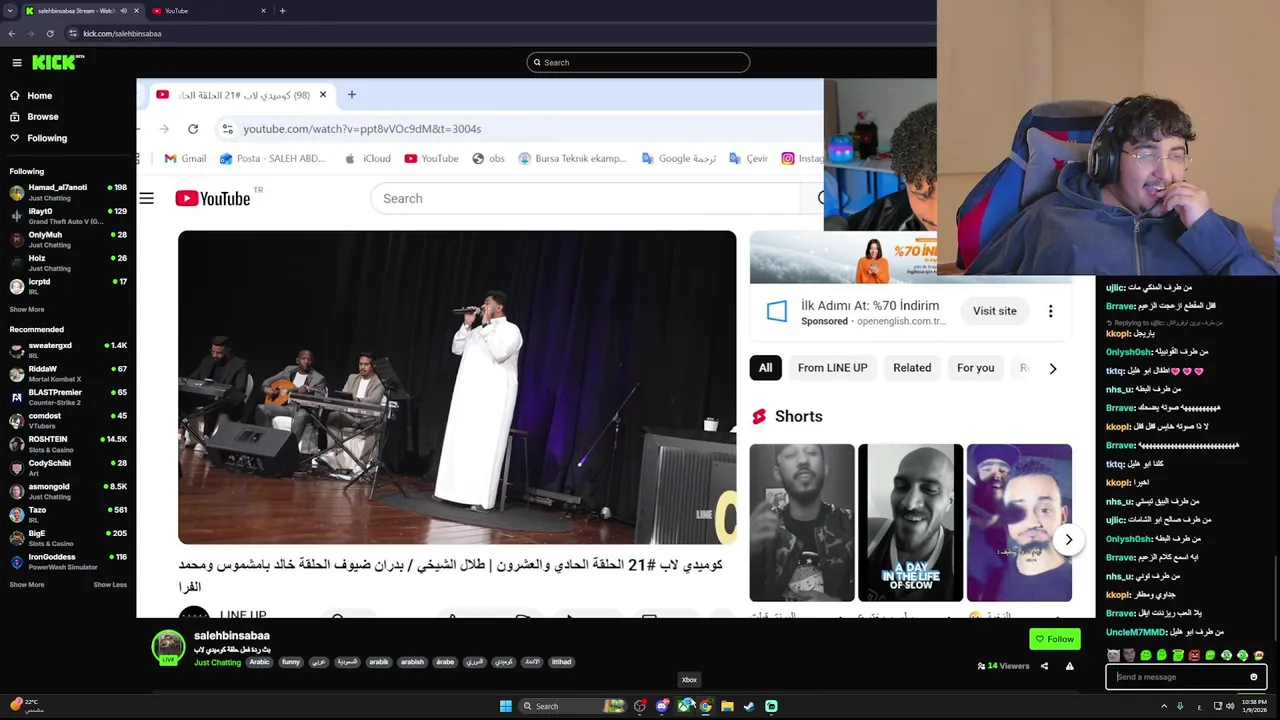
Task: Reload the streamed YouTube page
Action: click(193, 129)
